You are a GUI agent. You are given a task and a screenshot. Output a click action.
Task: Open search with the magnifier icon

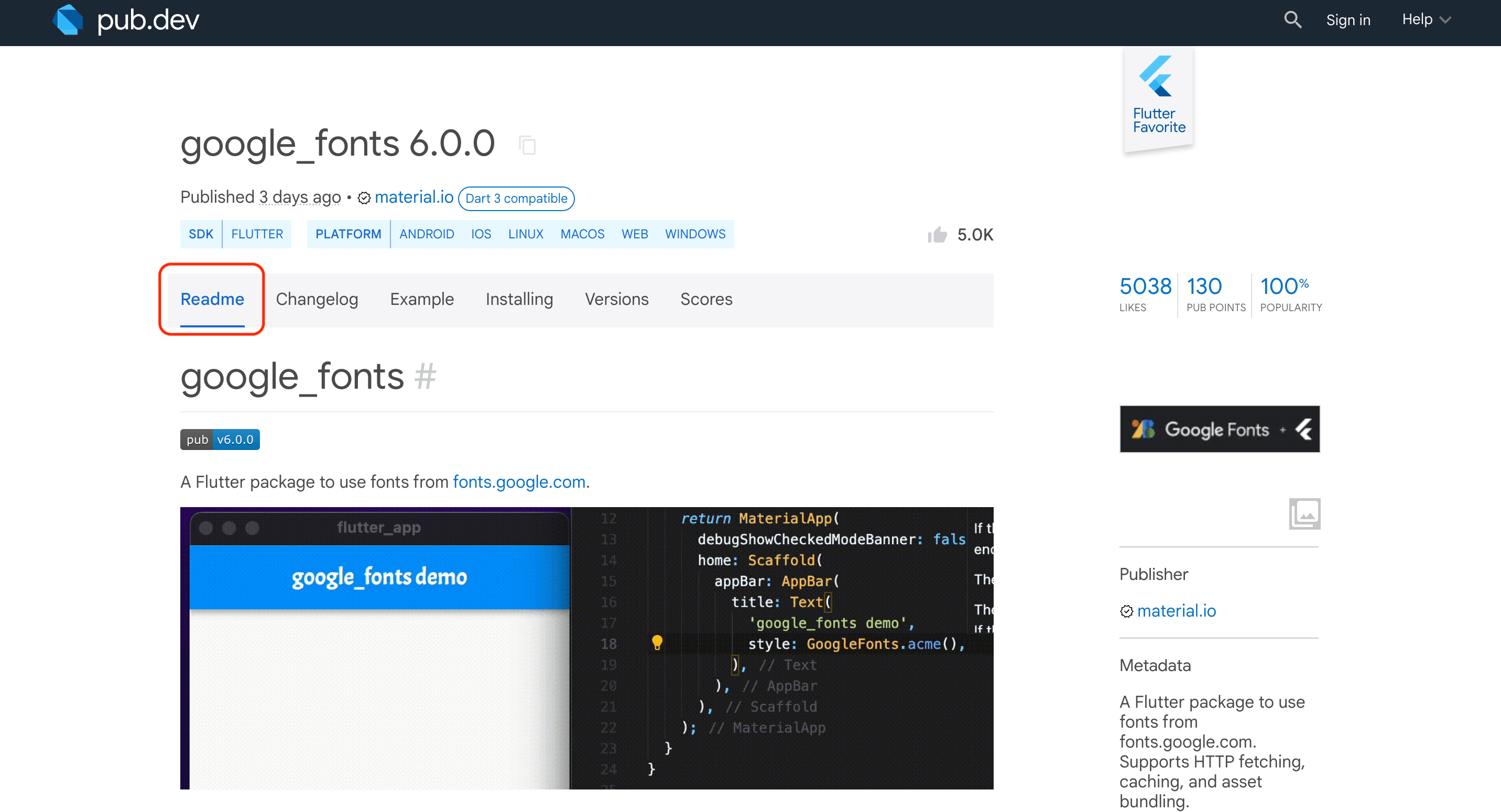[x=1292, y=20]
